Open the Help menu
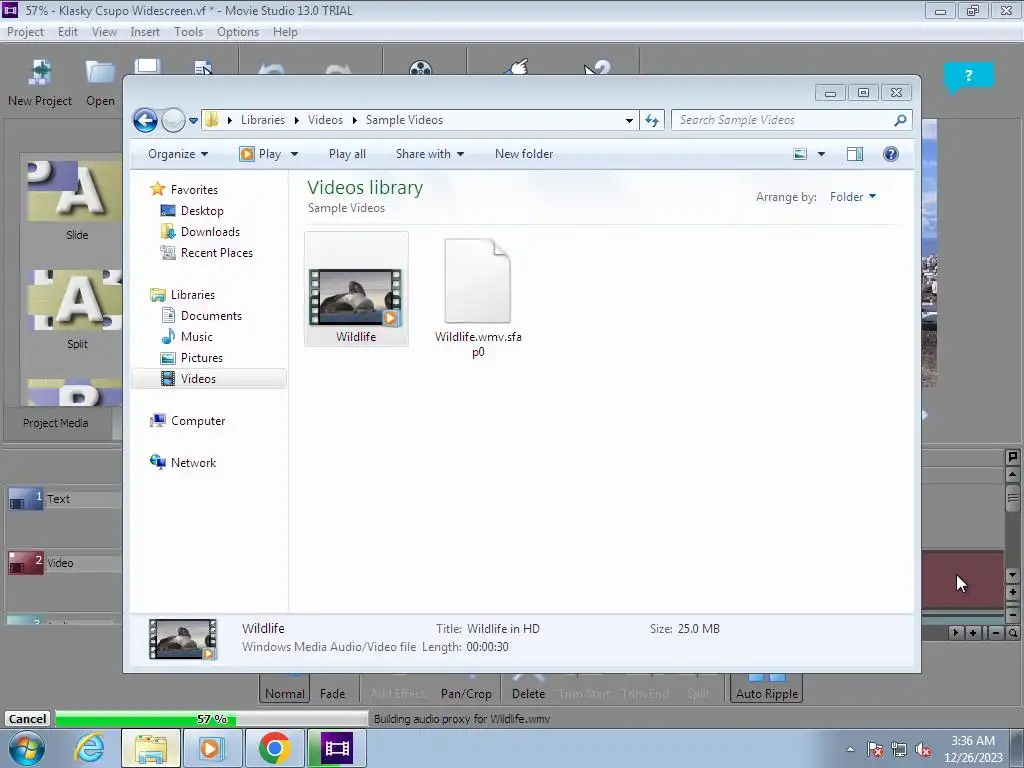Viewport: 1024px width, 768px height. pyautogui.click(x=285, y=32)
